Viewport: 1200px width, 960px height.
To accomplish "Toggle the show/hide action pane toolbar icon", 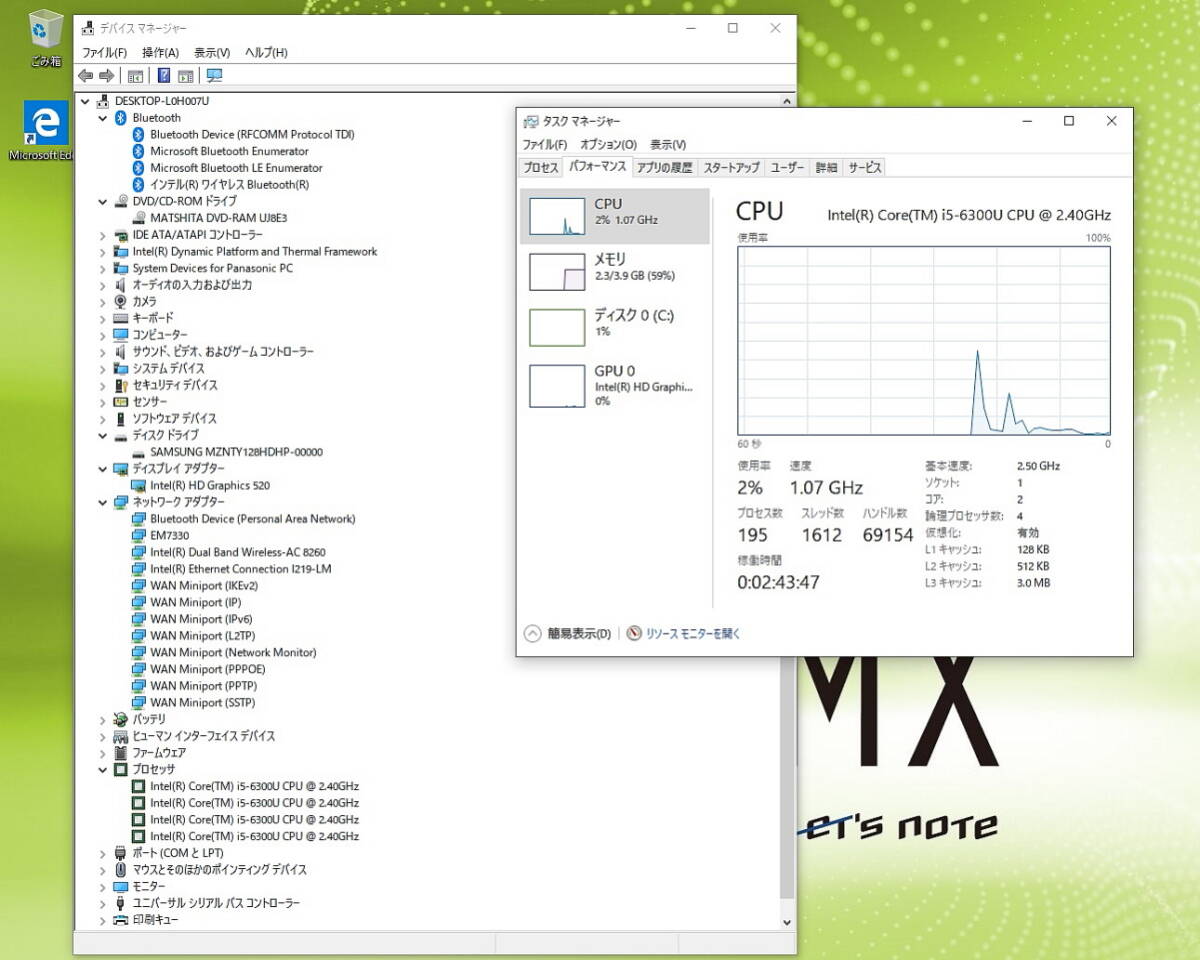I will pos(185,76).
